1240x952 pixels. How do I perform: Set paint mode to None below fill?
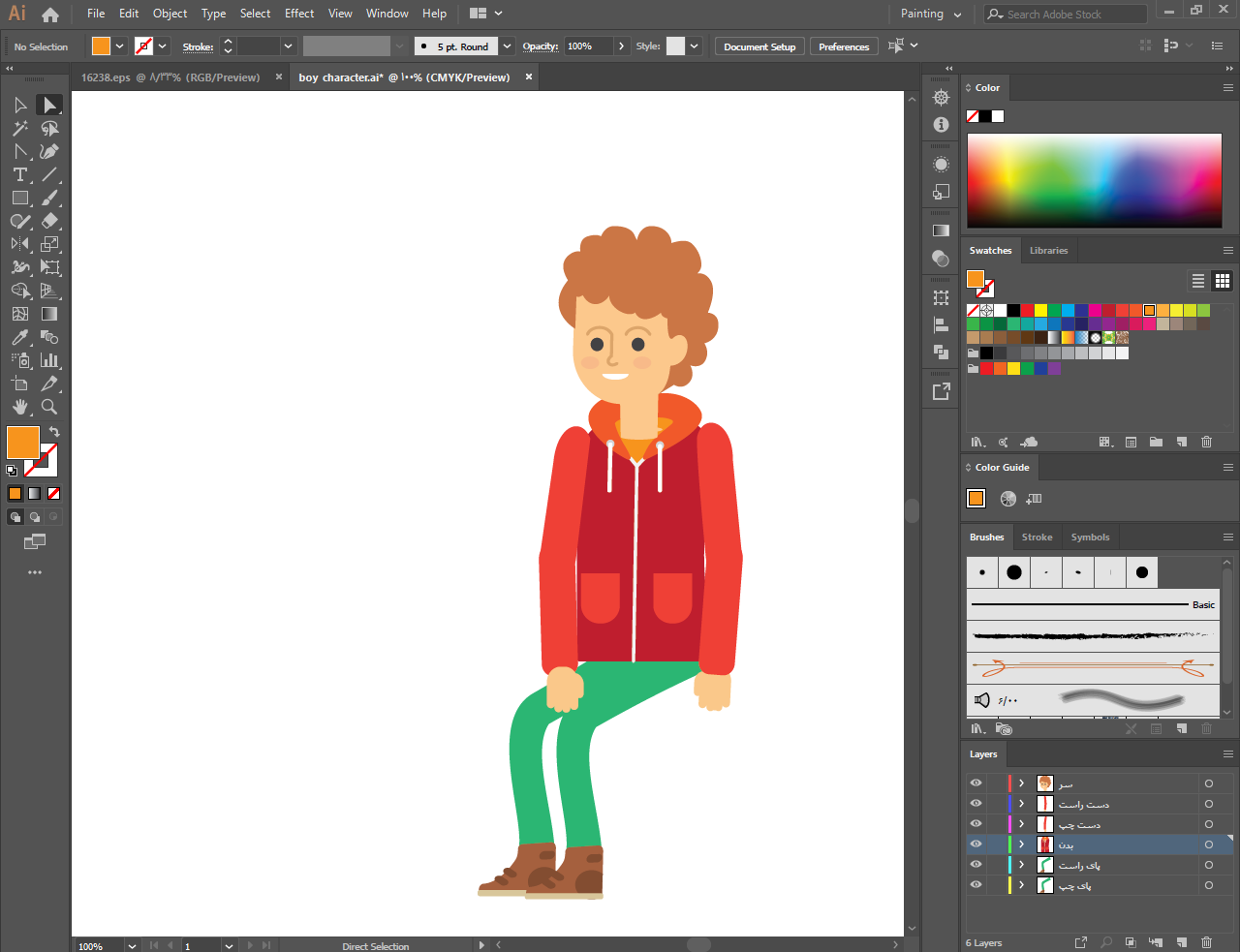54,493
